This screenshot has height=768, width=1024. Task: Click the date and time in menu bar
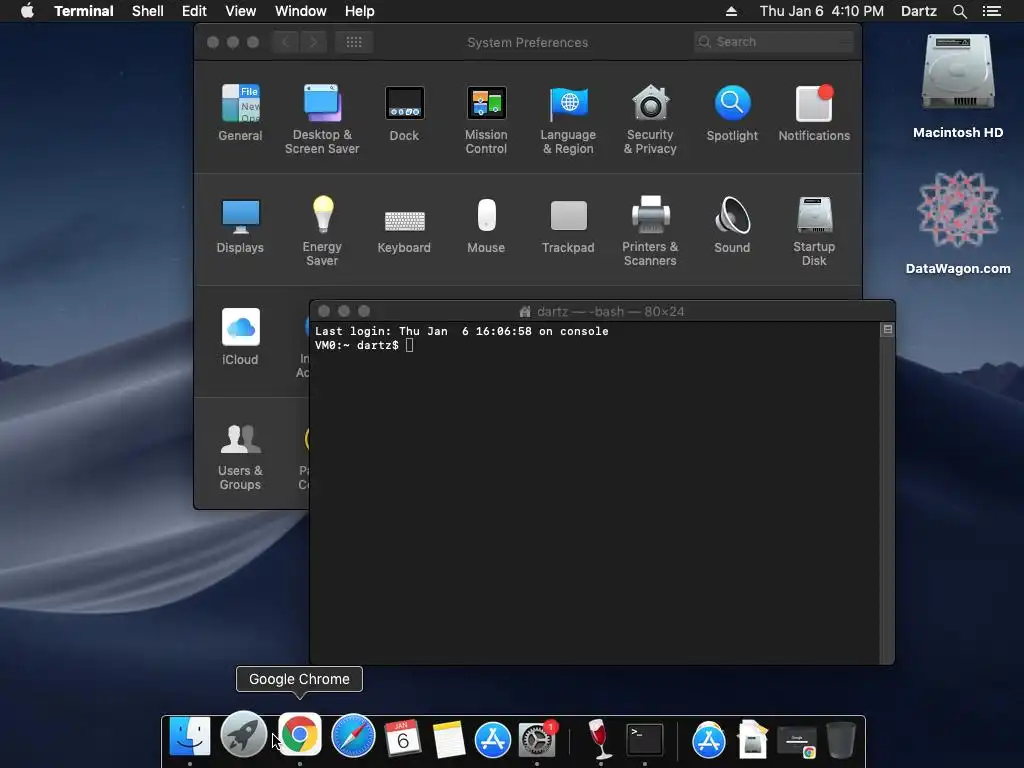point(822,11)
